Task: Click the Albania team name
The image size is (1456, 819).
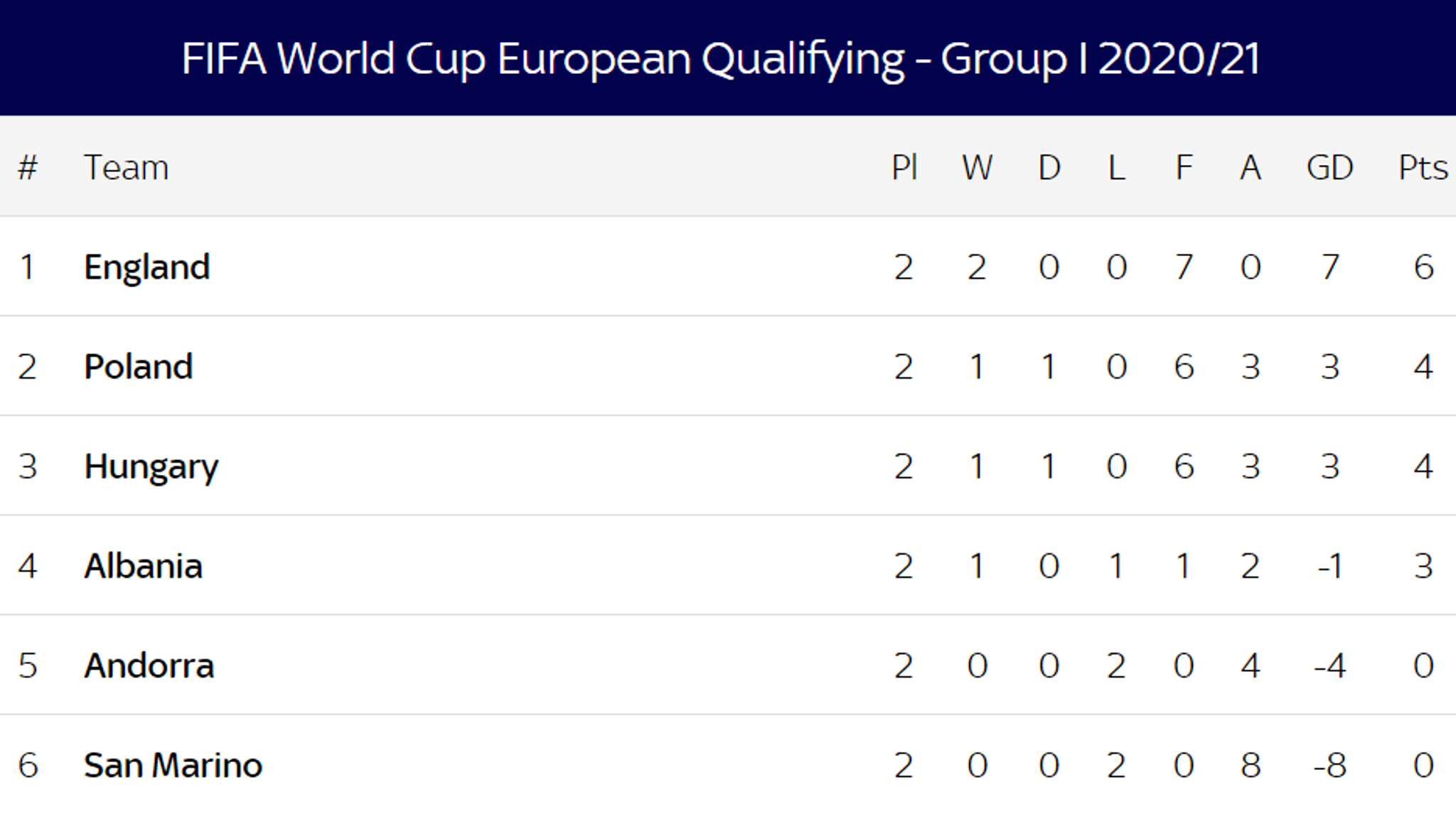Action: (x=143, y=567)
